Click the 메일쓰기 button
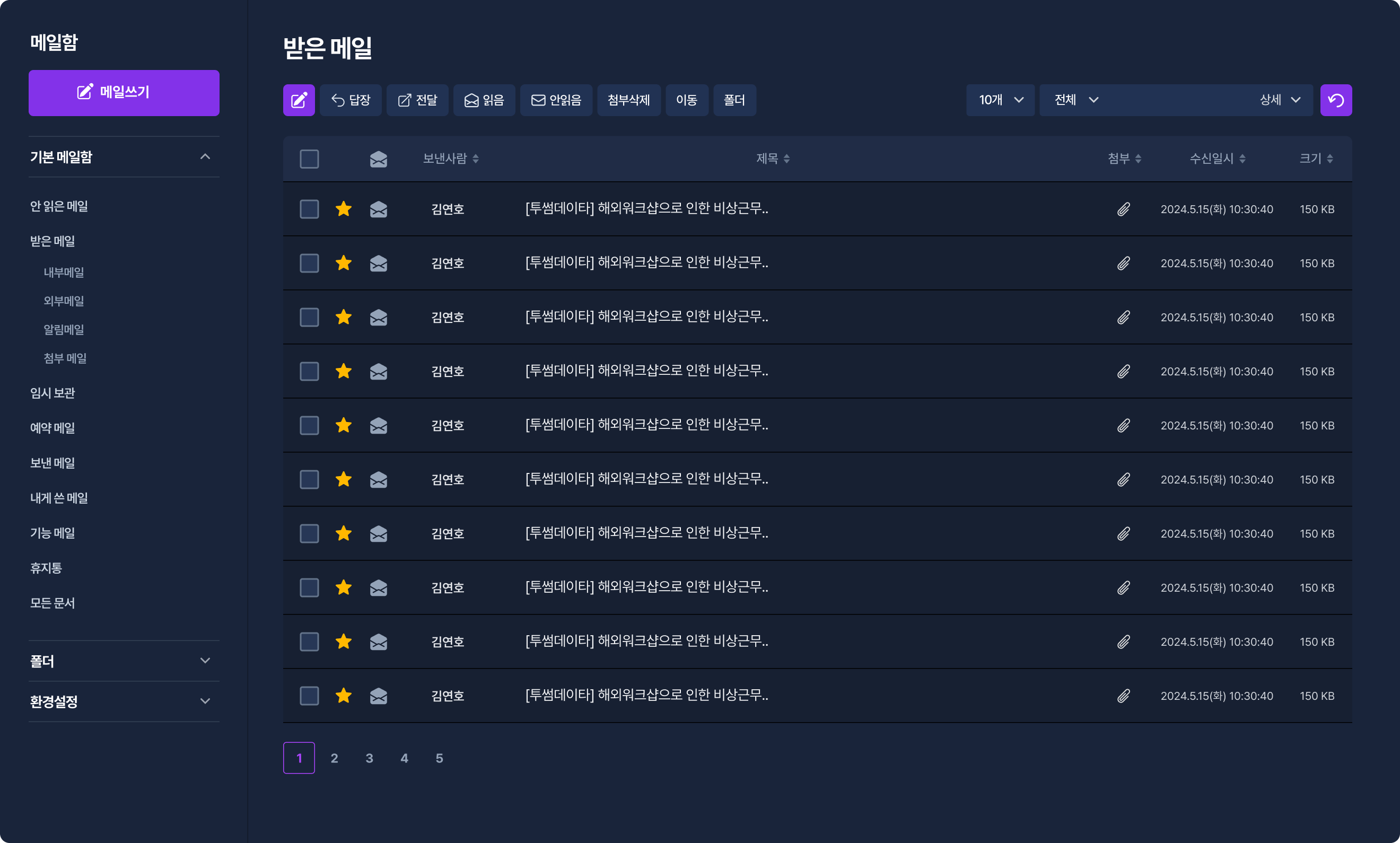 (124, 93)
